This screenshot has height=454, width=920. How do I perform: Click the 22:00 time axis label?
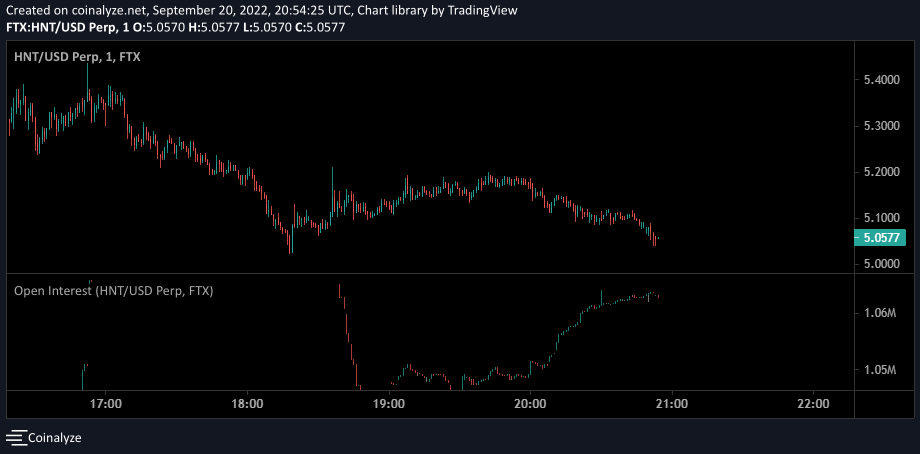[813, 404]
